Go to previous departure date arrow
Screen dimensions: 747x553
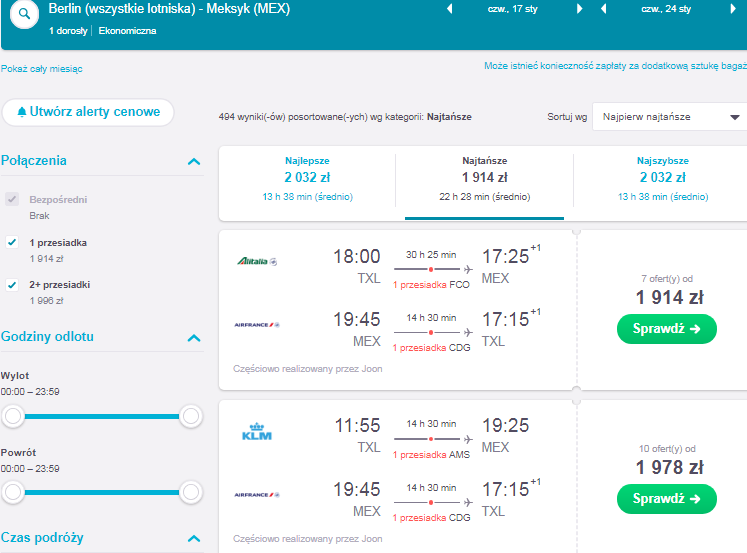(x=449, y=9)
